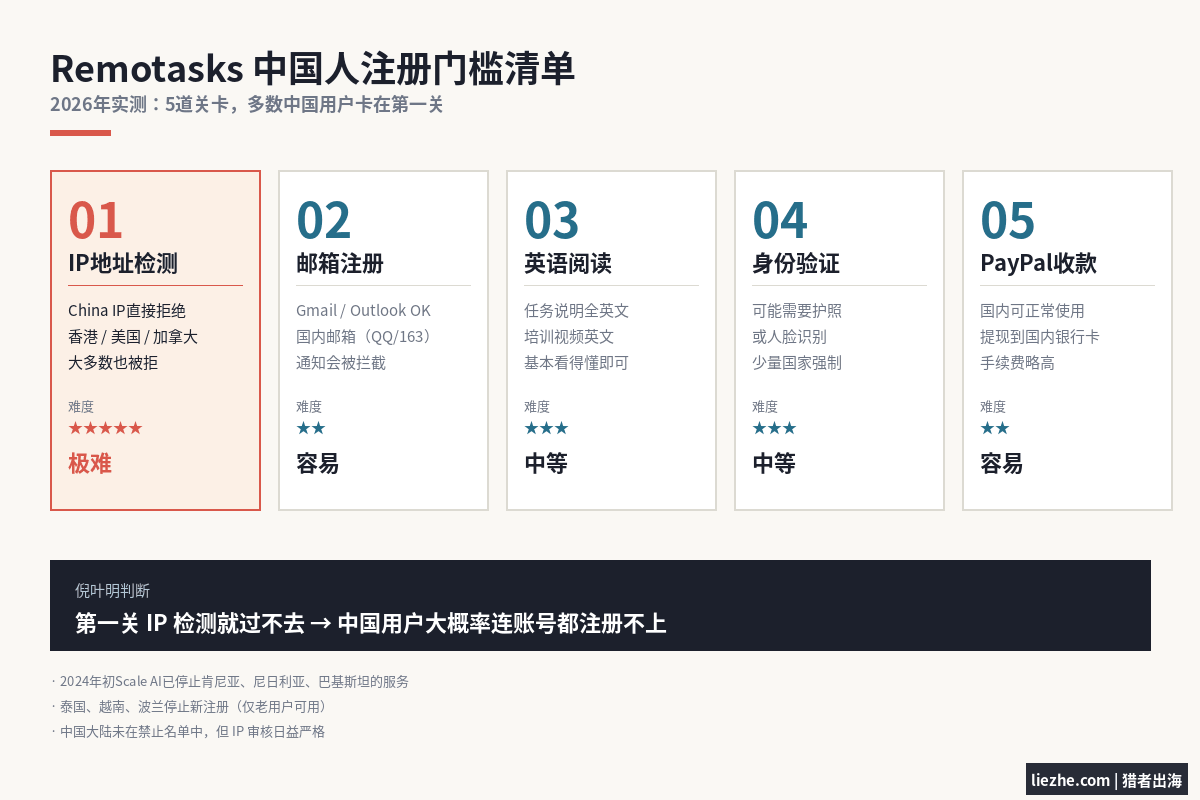Image resolution: width=1200 pixels, height=800 pixels.
Task: Click the subtitle '2026年实测：5道关卡'
Action: tap(139, 104)
